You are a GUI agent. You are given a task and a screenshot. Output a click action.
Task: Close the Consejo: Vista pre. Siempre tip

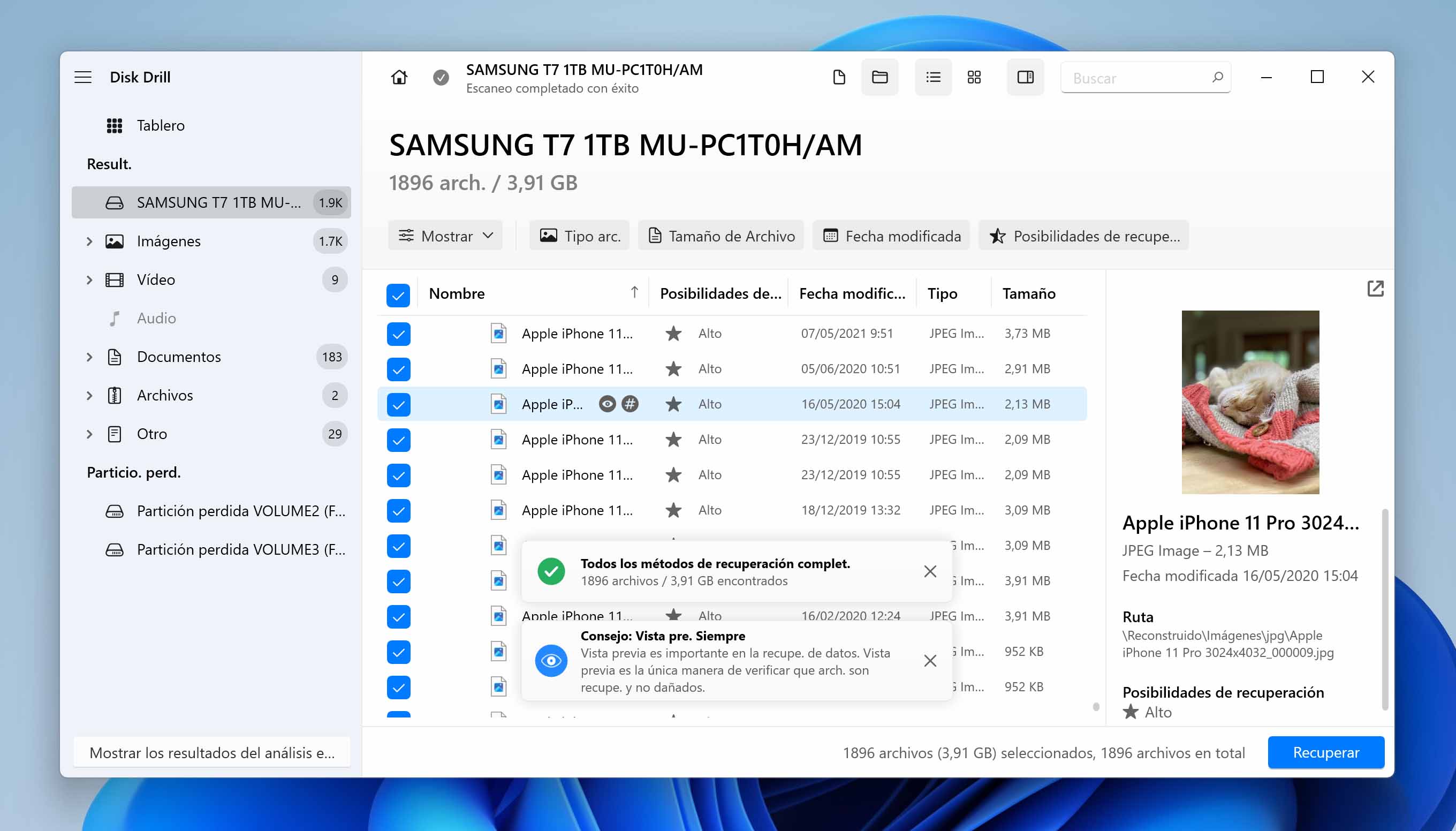click(930, 661)
